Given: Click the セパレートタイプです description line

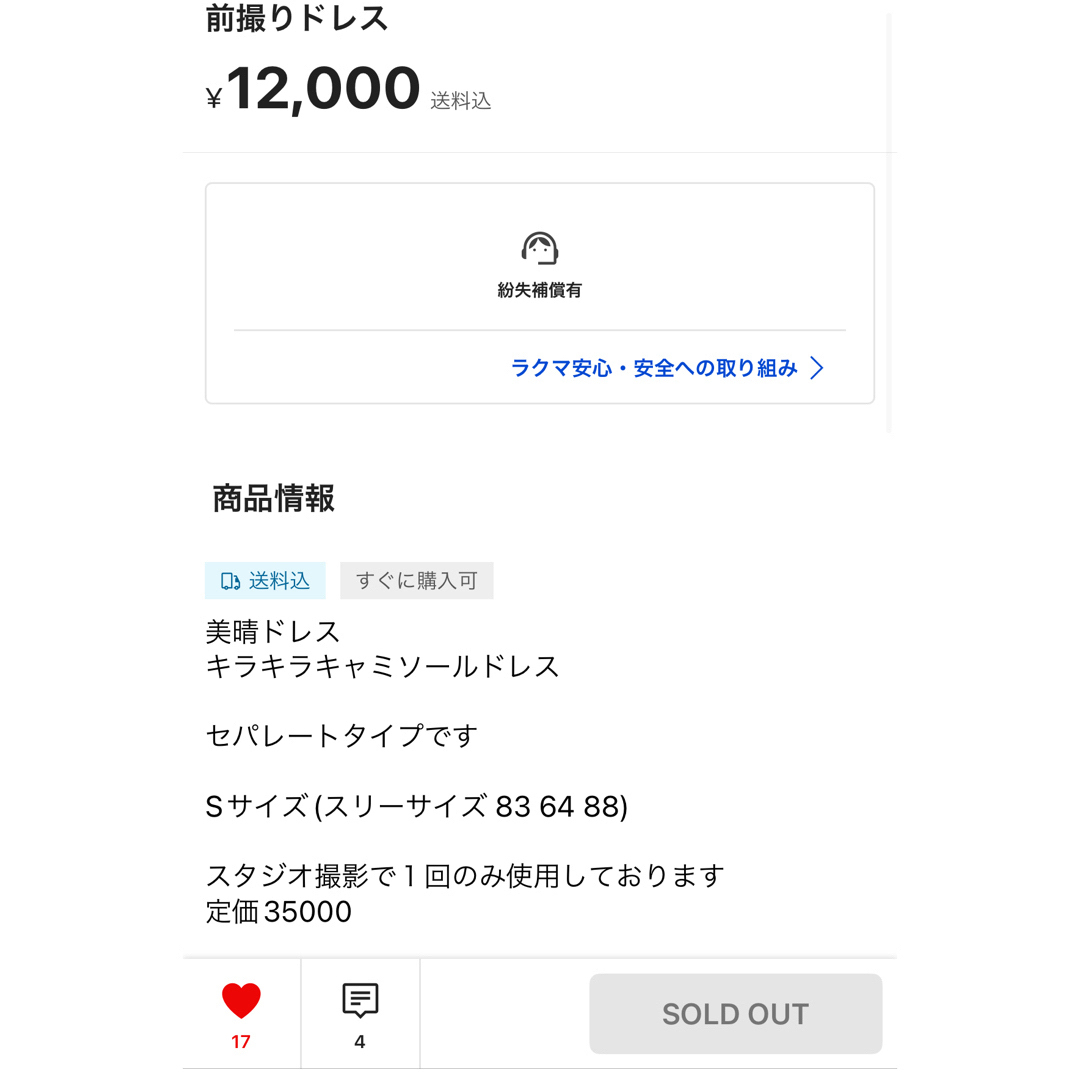Looking at the screenshot, I should [x=342, y=736].
